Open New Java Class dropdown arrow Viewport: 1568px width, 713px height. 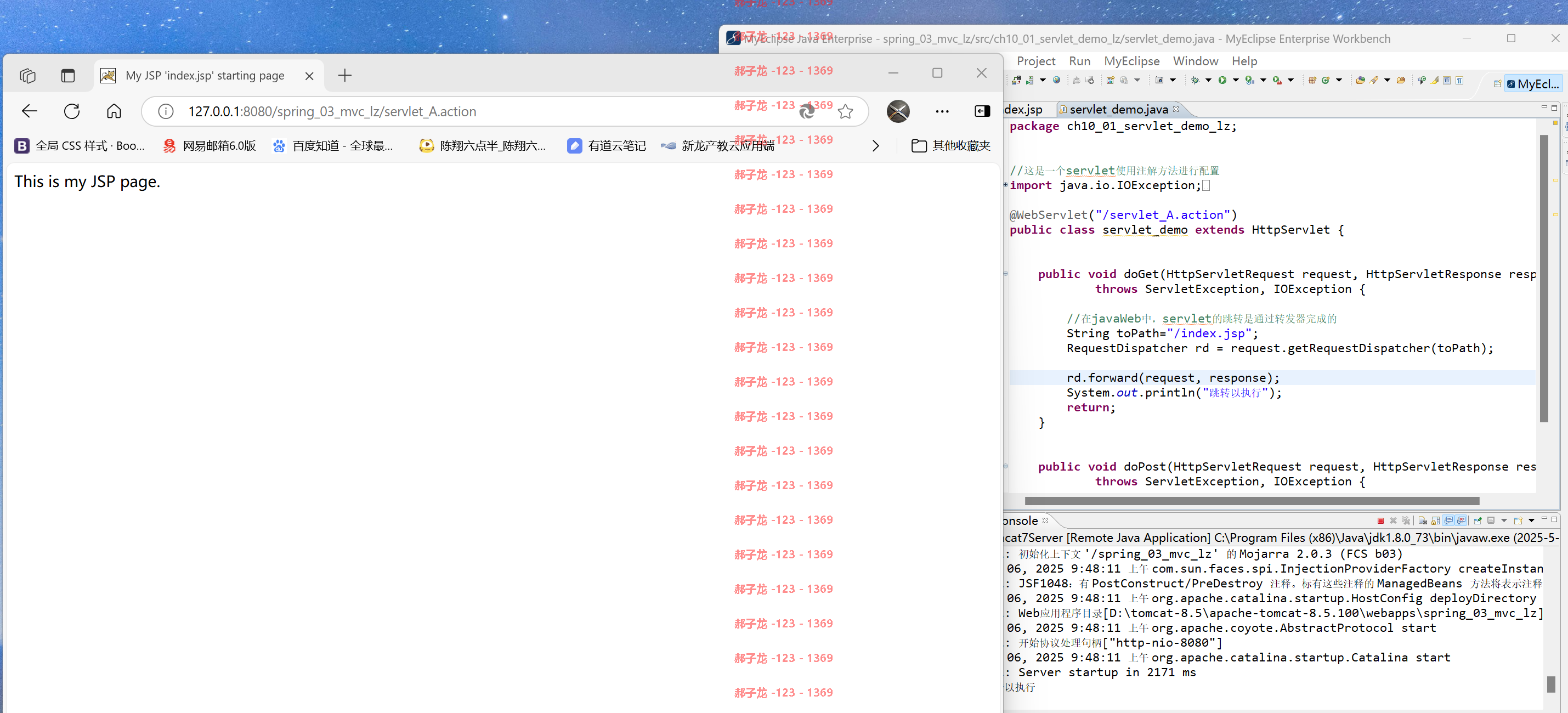1339,81
